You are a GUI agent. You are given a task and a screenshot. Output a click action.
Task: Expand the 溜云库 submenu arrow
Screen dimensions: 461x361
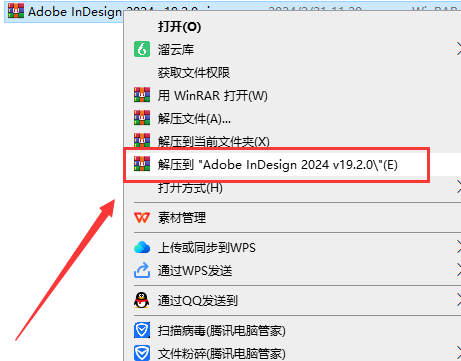(x=459, y=50)
